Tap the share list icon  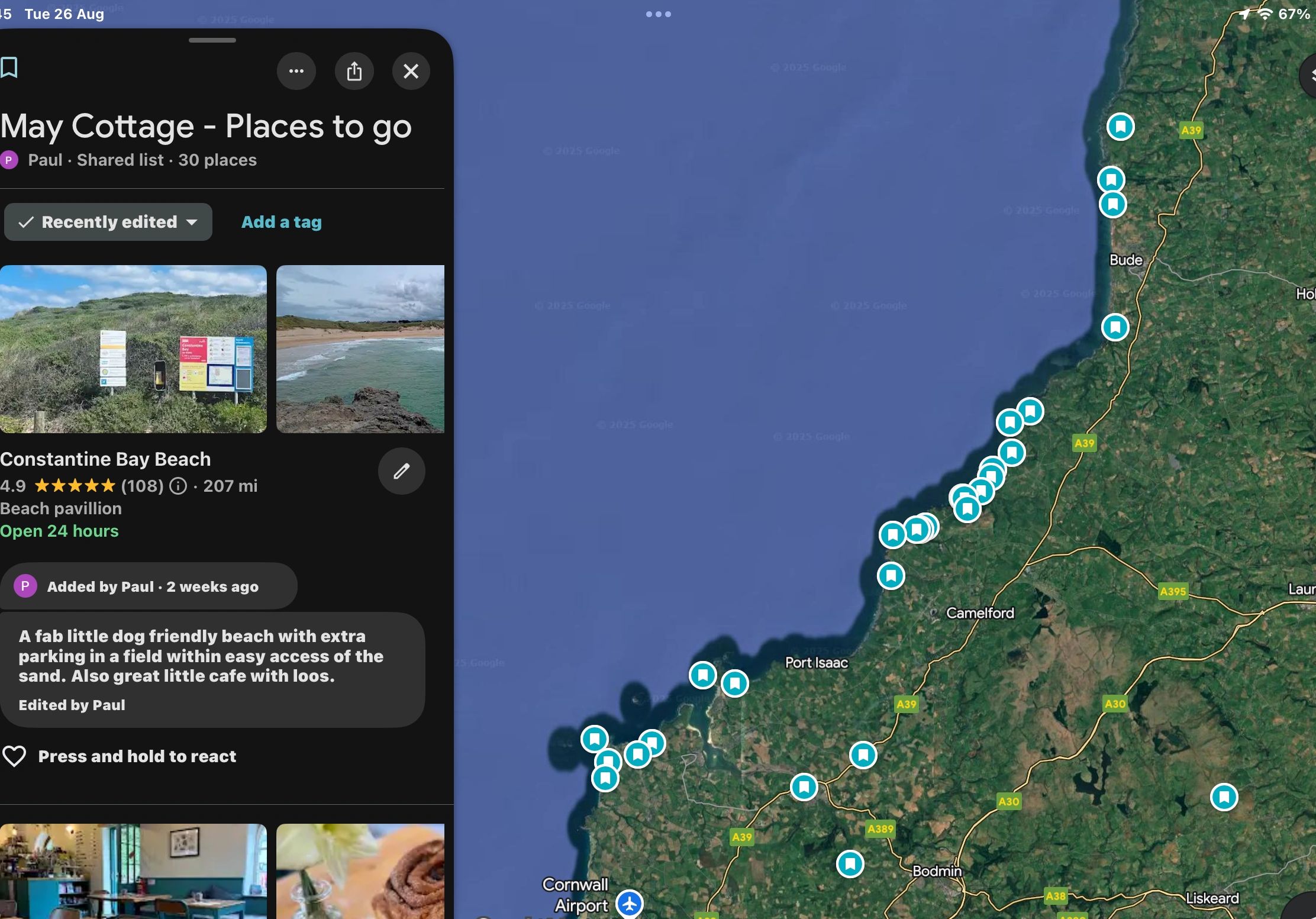354,71
